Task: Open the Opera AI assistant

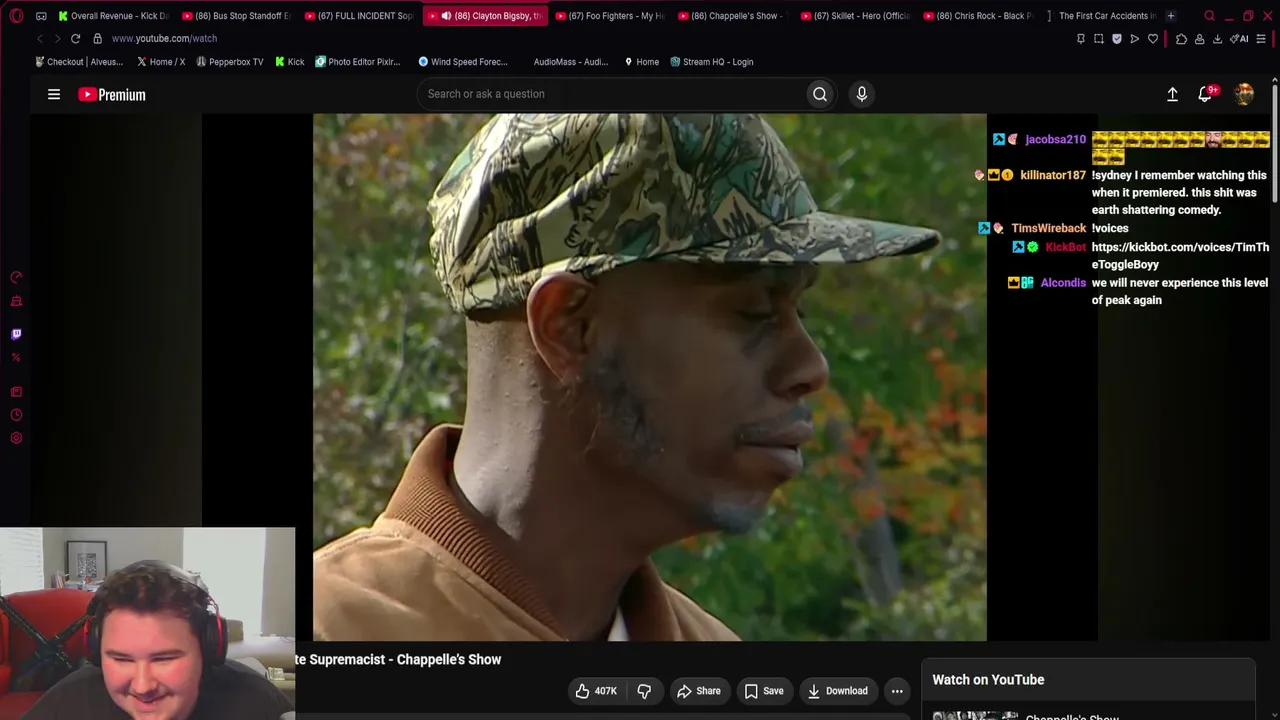Action: [1239, 39]
